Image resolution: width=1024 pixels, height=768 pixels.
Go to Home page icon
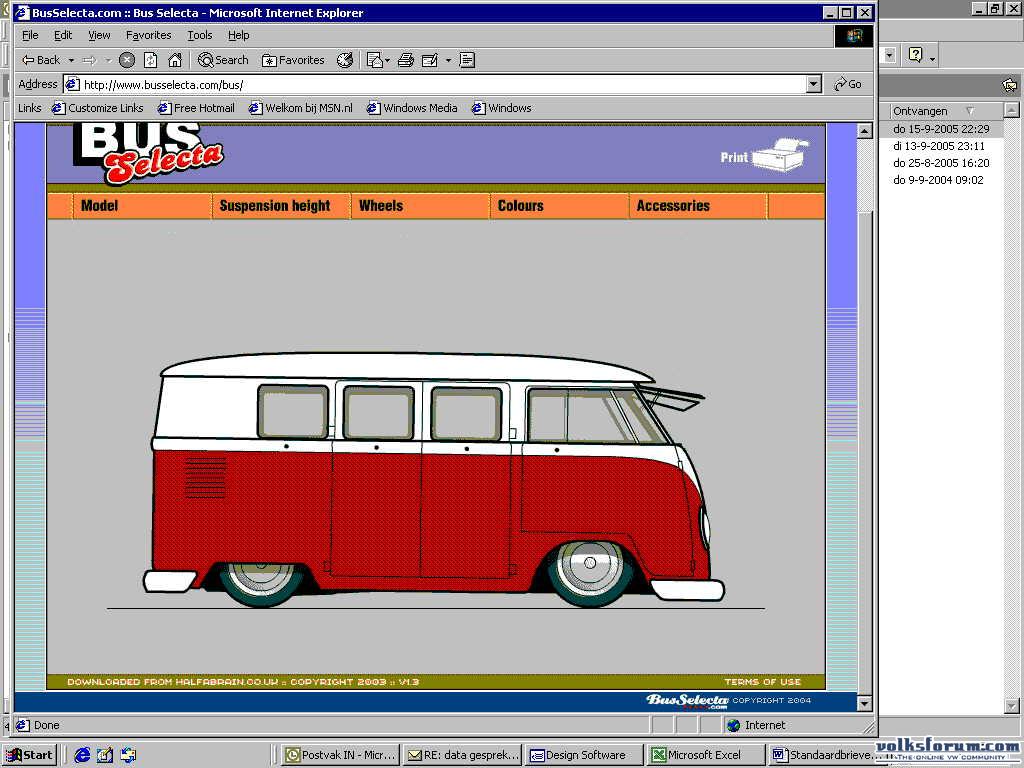tap(174, 60)
